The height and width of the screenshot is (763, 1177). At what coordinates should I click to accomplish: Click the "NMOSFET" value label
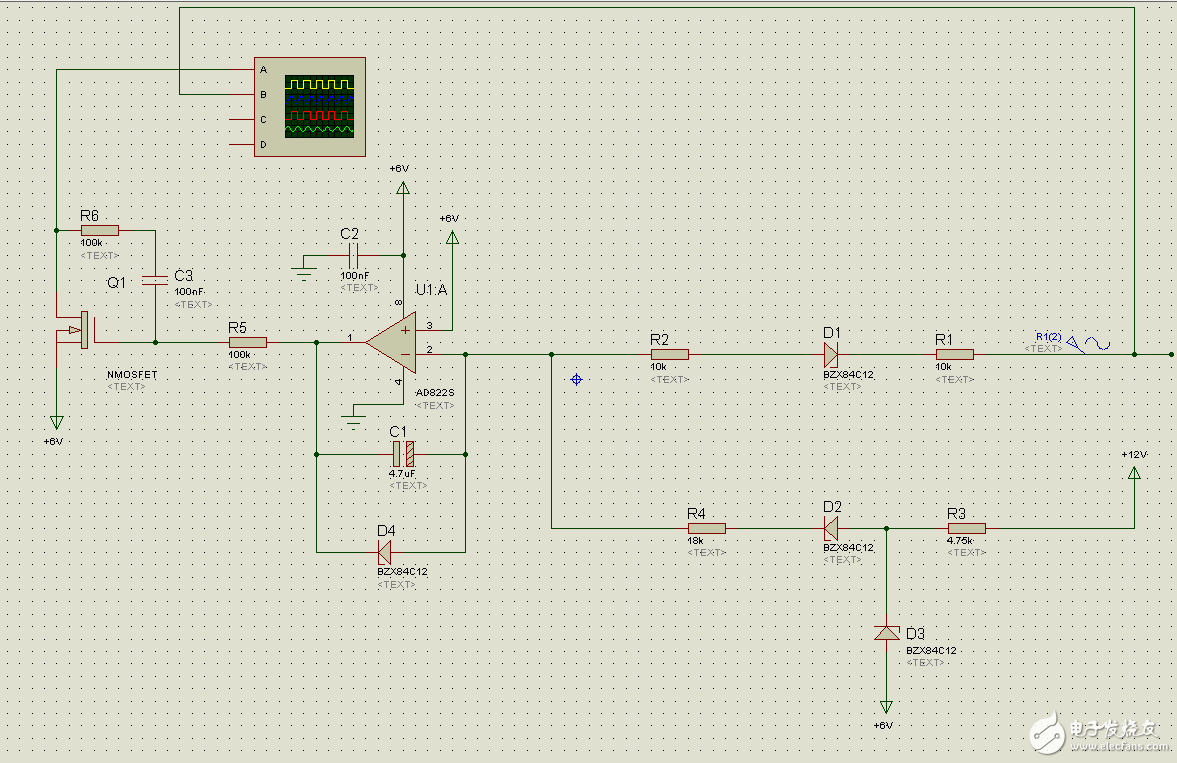tap(132, 374)
